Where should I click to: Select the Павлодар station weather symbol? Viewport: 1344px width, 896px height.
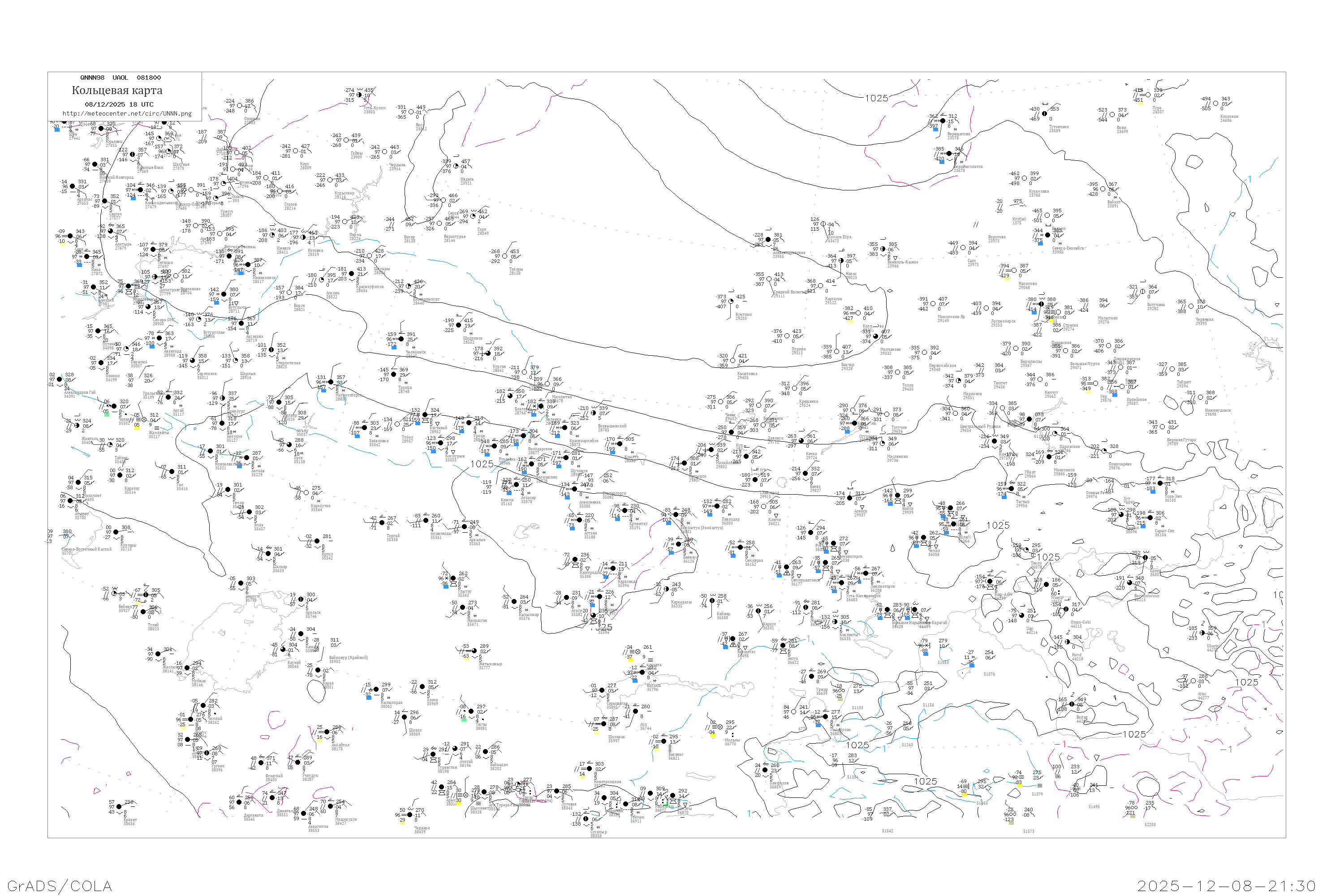718,506
